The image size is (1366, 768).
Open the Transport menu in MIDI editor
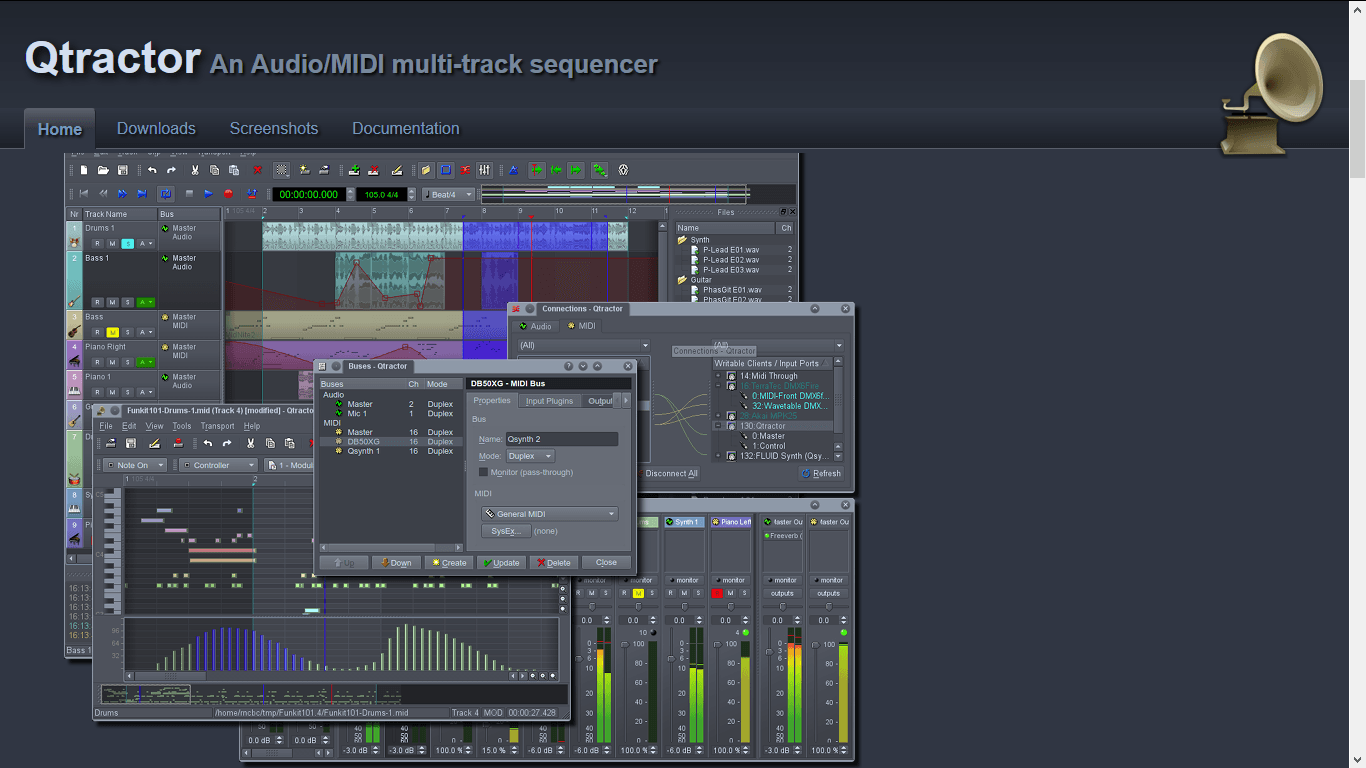[218, 426]
